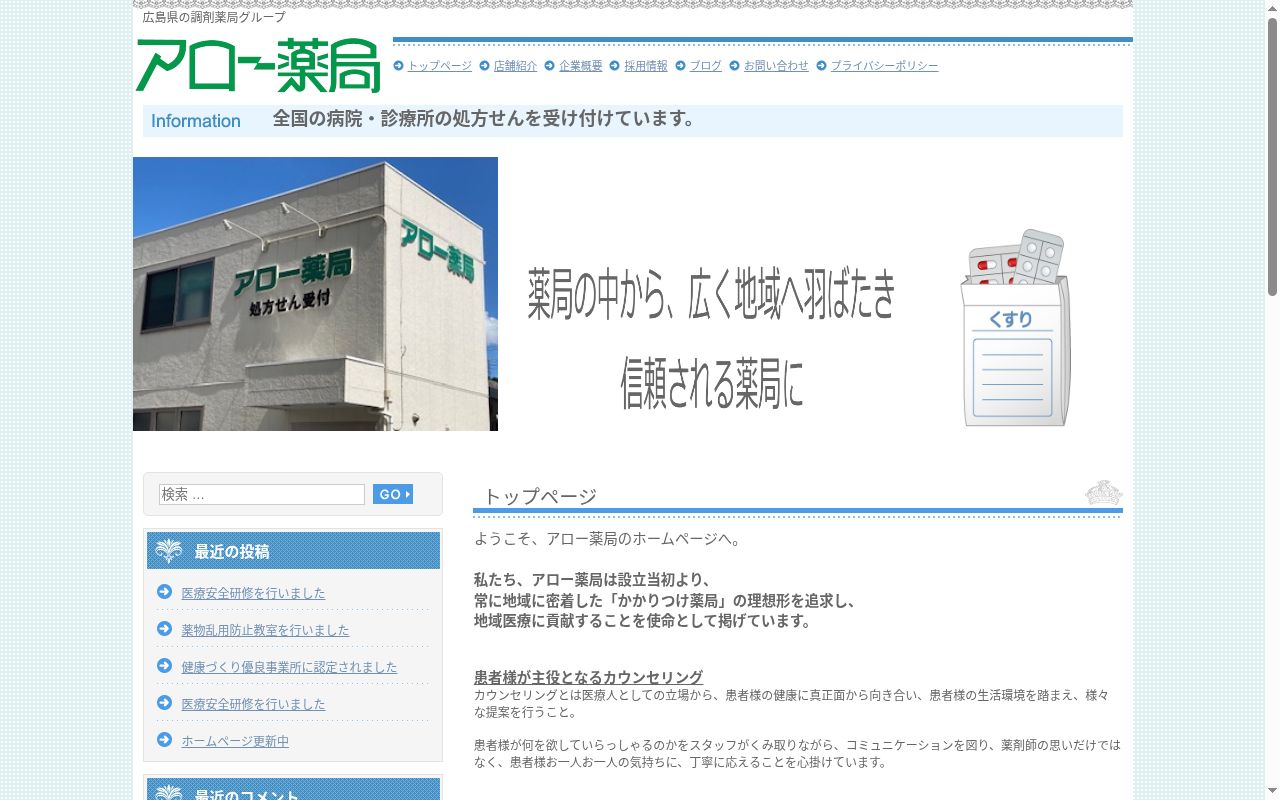
Task: Click the 全国の病院・診療所 information message
Action: pyautogui.click(x=485, y=119)
